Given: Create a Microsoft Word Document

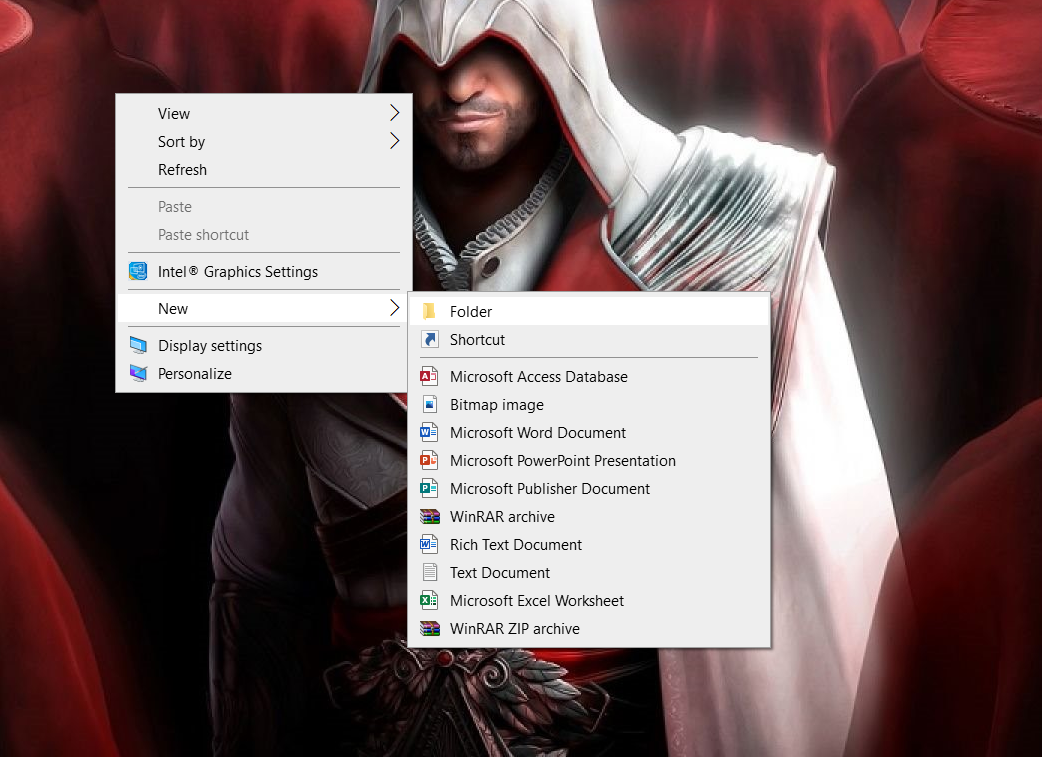Looking at the screenshot, I should tap(589, 433).
